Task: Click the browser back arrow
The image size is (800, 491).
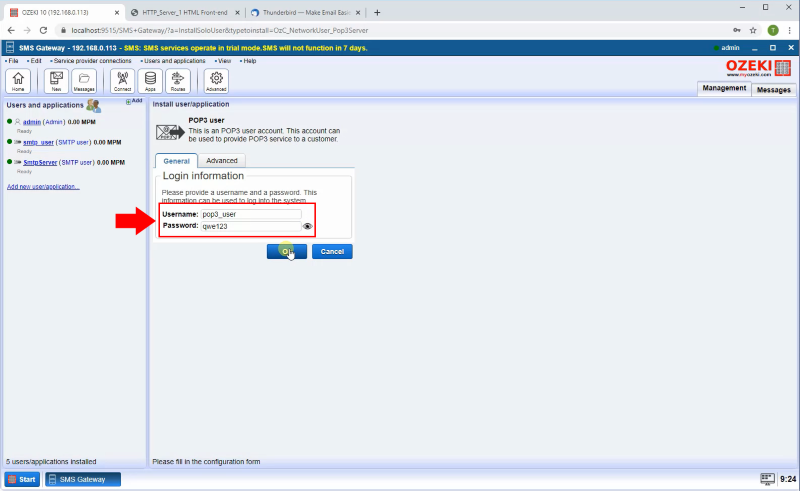Action: click(x=11, y=30)
